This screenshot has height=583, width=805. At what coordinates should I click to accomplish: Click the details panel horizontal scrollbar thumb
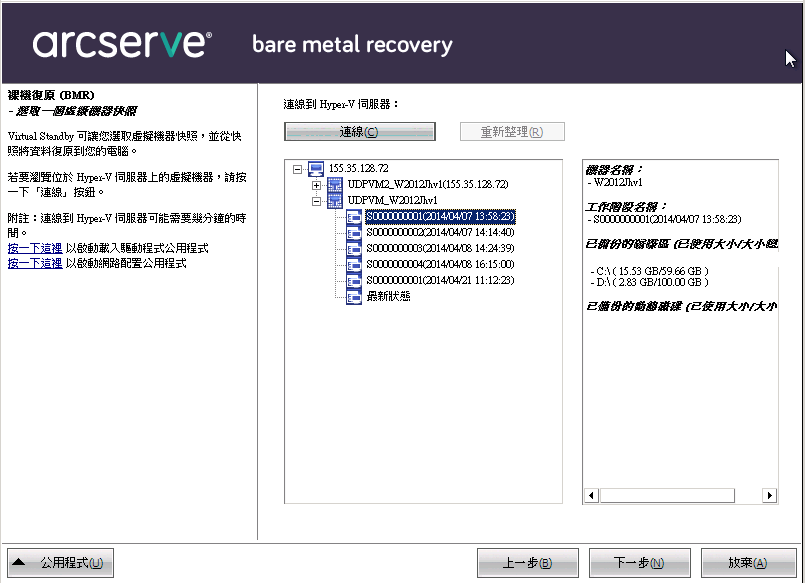[x=667, y=495]
